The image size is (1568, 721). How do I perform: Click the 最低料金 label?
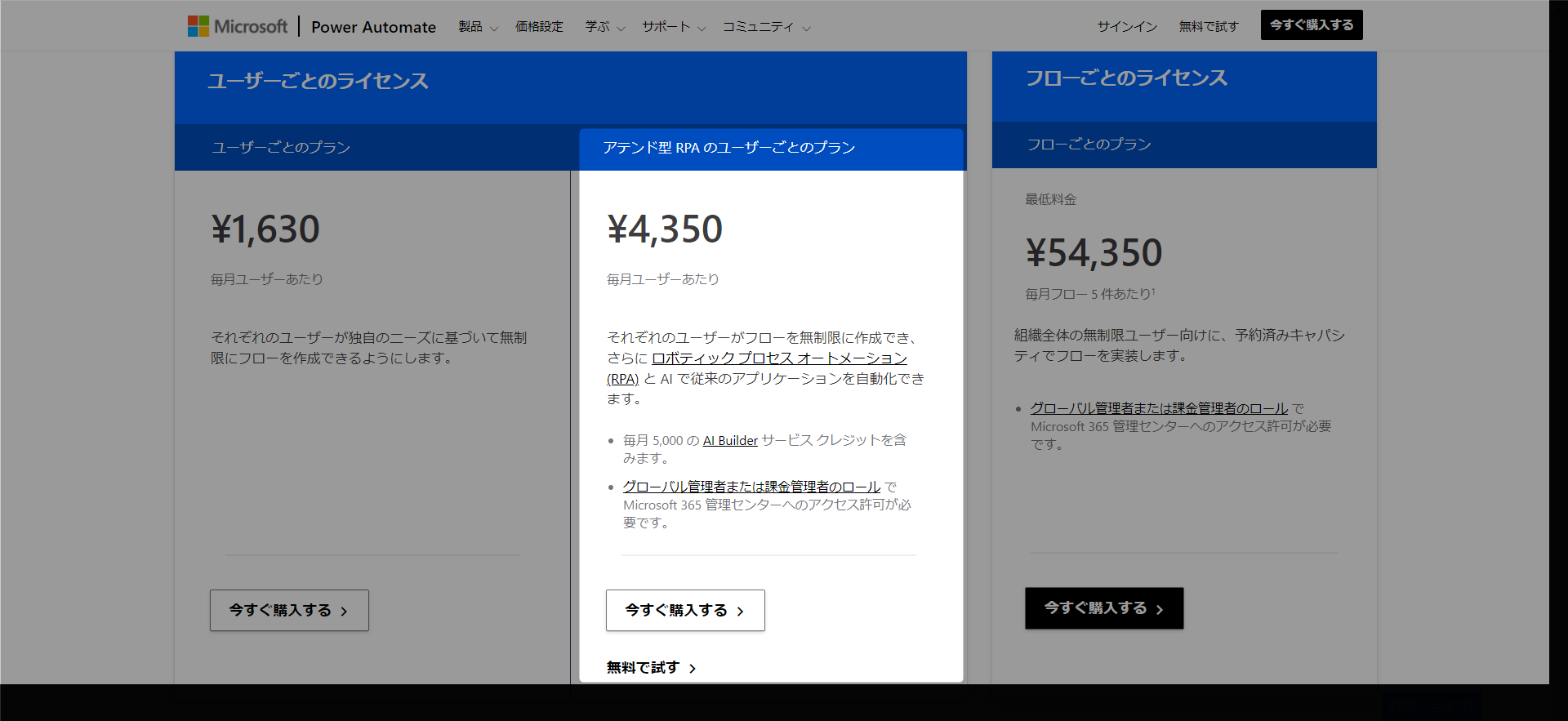click(1051, 199)
